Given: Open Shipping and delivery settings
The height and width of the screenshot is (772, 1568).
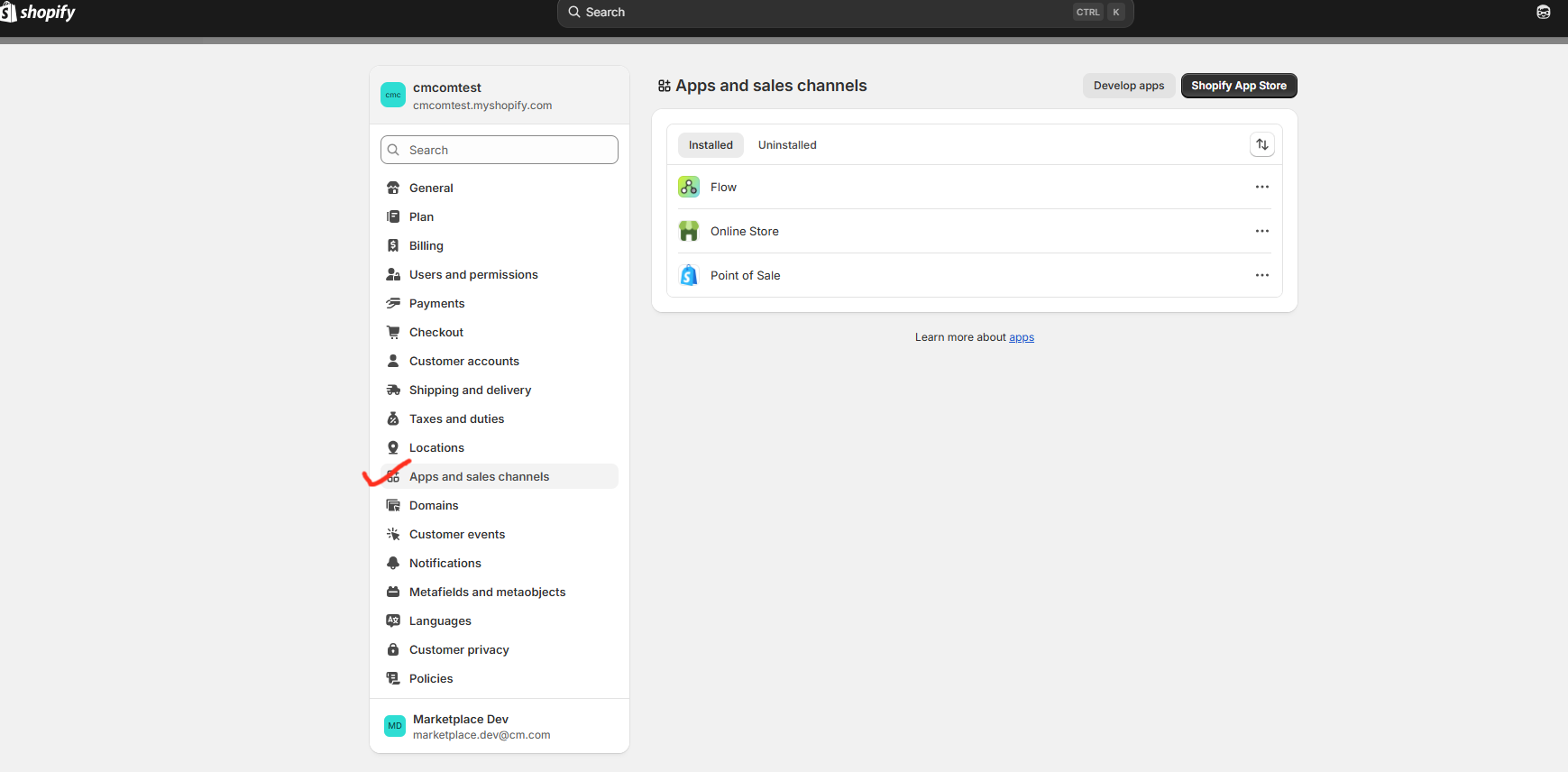Looking at the screenshot, I should (x=470, y=391).
